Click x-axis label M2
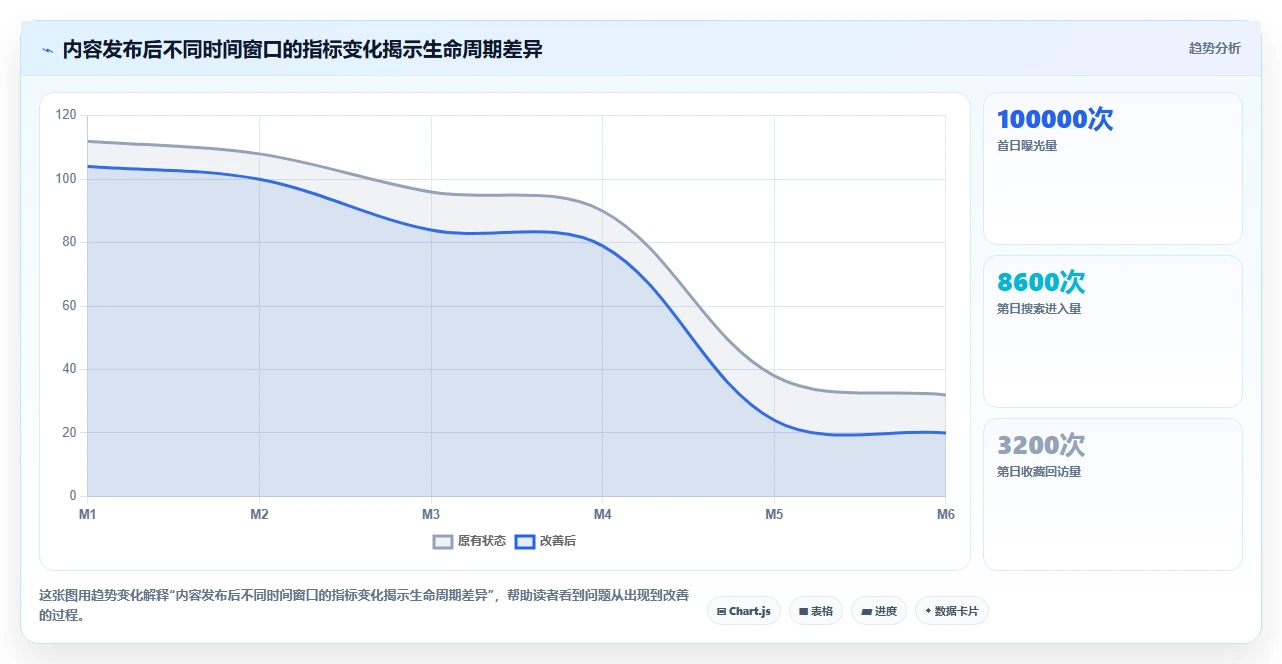1282x664 pixels. point(259,514)
